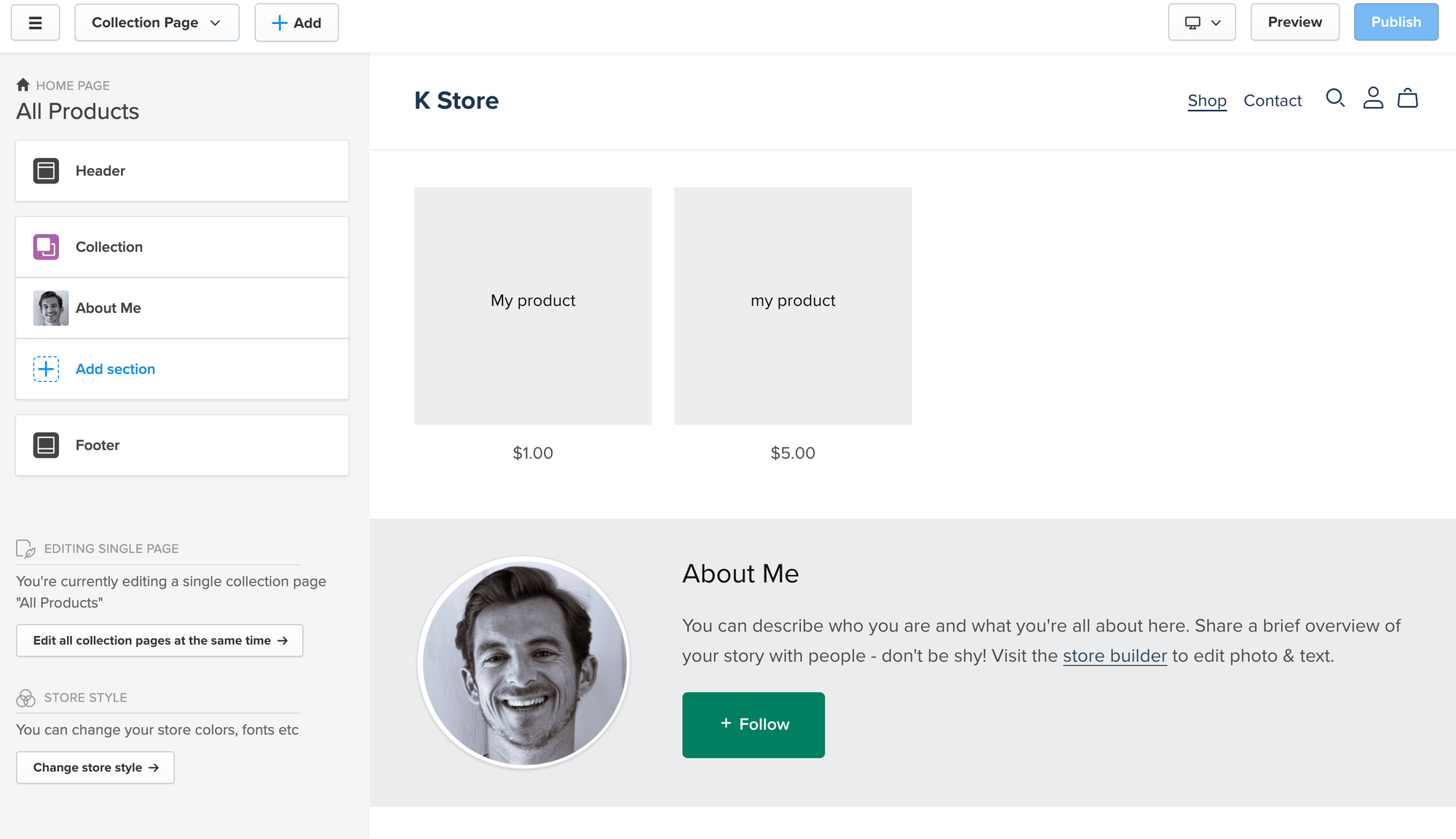Expand the Collection Page dropdown
Screen dimensions: 1456x839
pos(157,23)
